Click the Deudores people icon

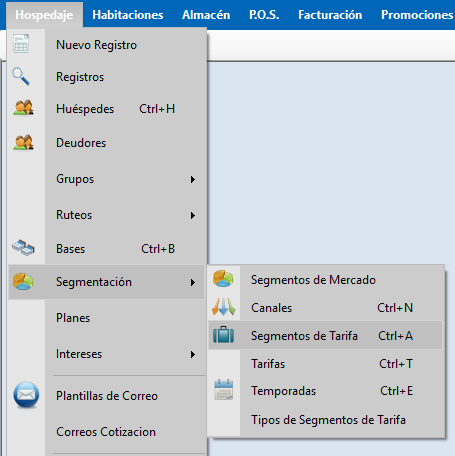[23, 142]
